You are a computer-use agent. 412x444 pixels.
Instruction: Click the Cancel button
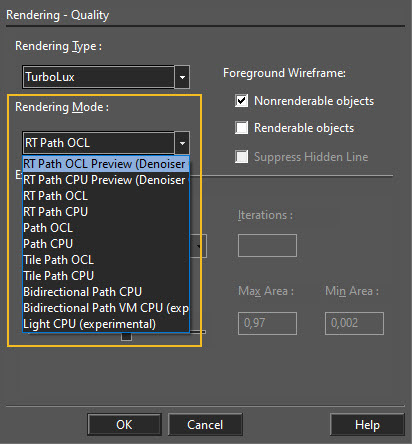(205, 425)
